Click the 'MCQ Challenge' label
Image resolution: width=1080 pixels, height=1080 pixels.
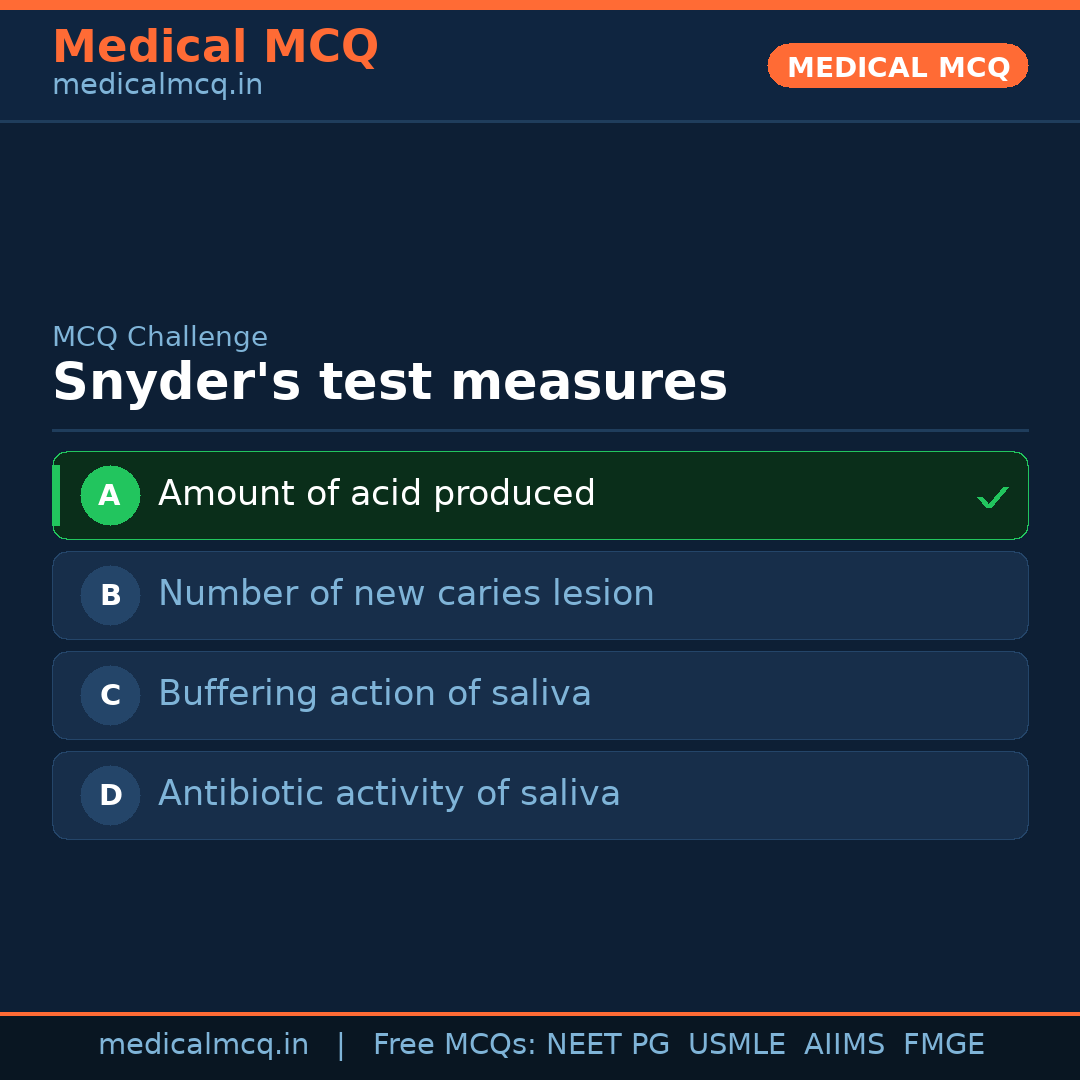160,337
